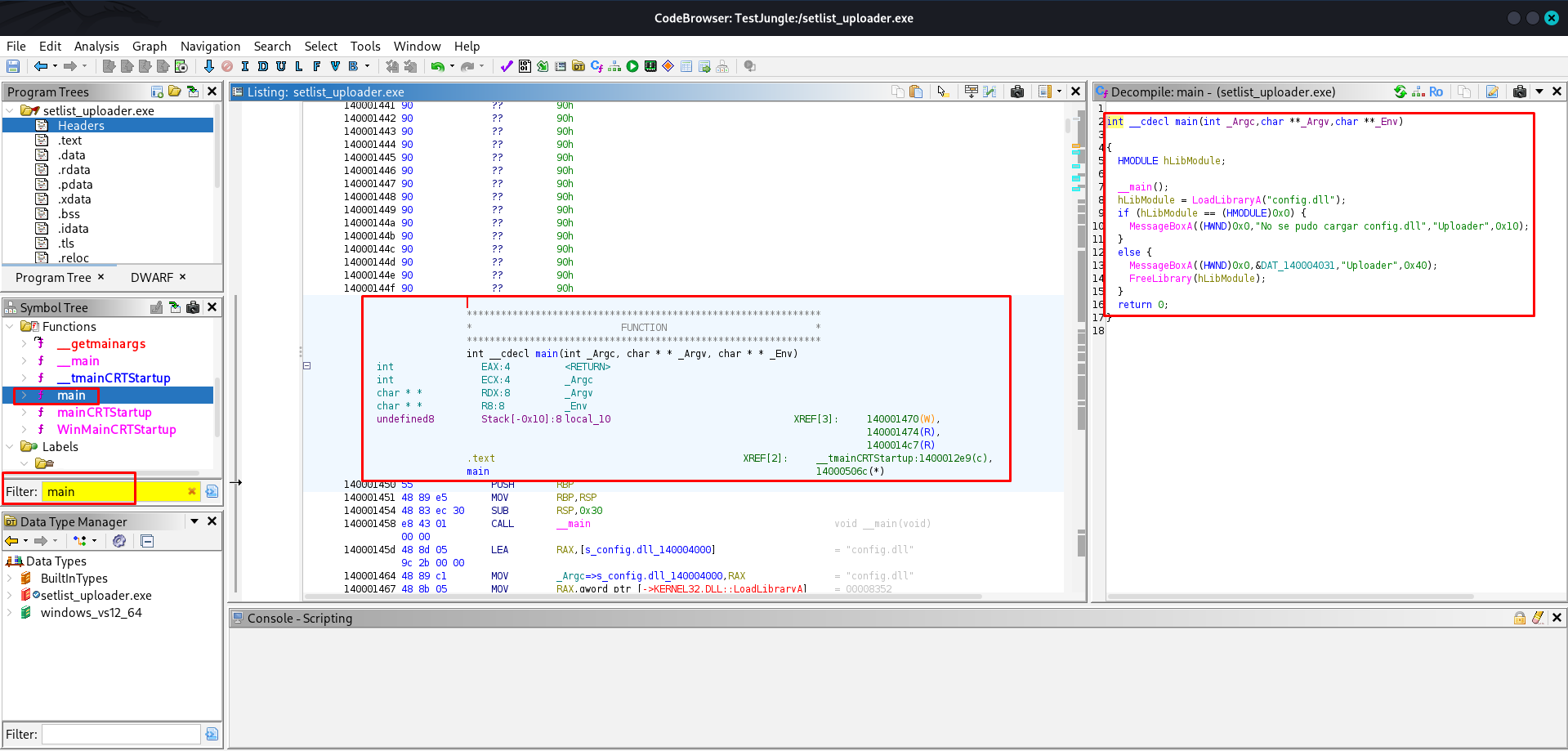Screen dimensions: 1568x751
Task: Click the Data Type Manager filter field
Action: [x=121, y=734]
